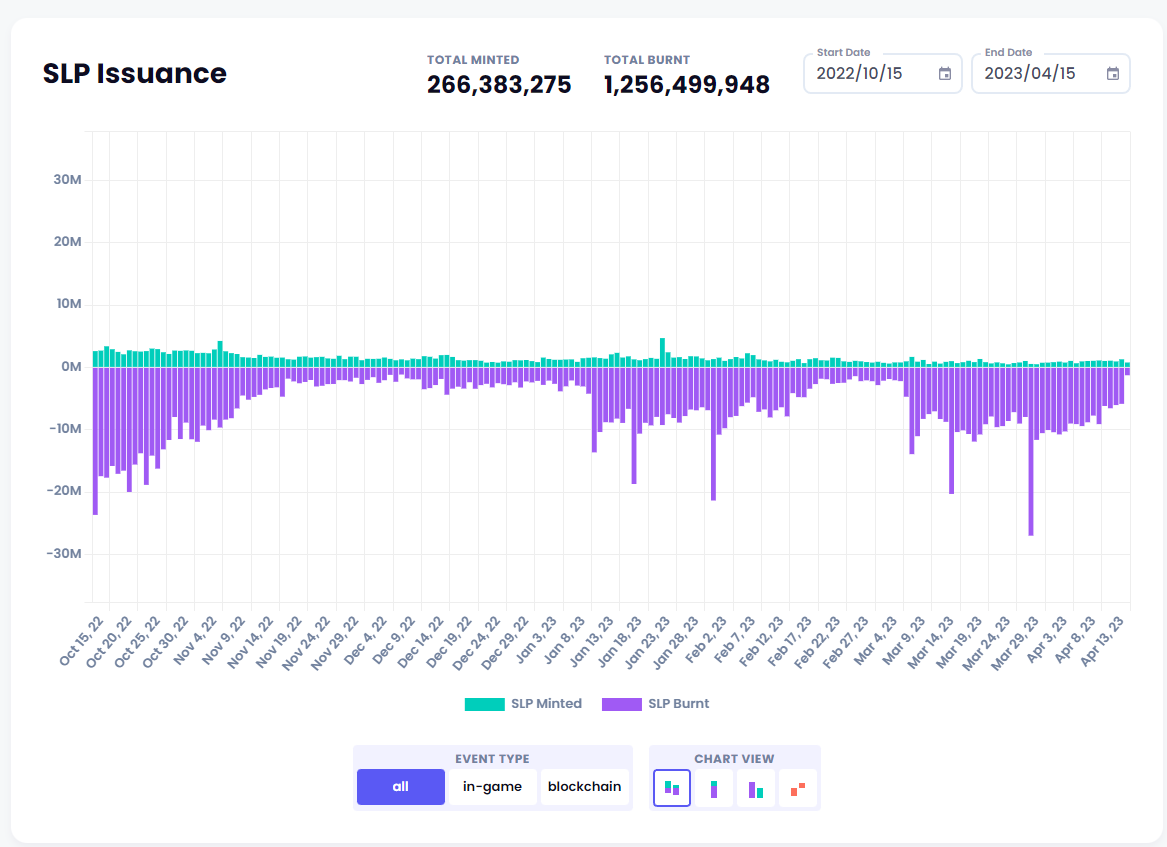The height and width of the screenshot is (847, 1167).
Task: Click the first purple burnt bar at Oct 15
Action: click(x=95, y=441)
